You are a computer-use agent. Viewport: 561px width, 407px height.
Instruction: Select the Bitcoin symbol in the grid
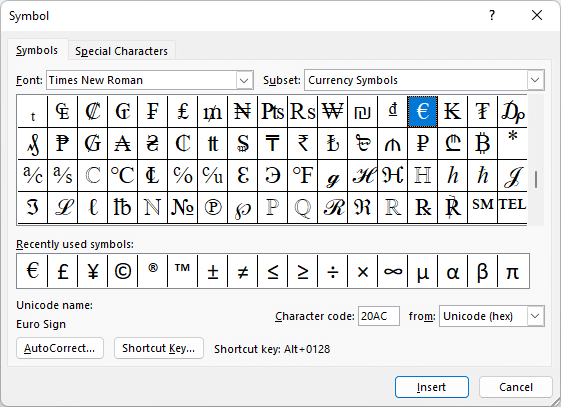[x=482, y=143]
